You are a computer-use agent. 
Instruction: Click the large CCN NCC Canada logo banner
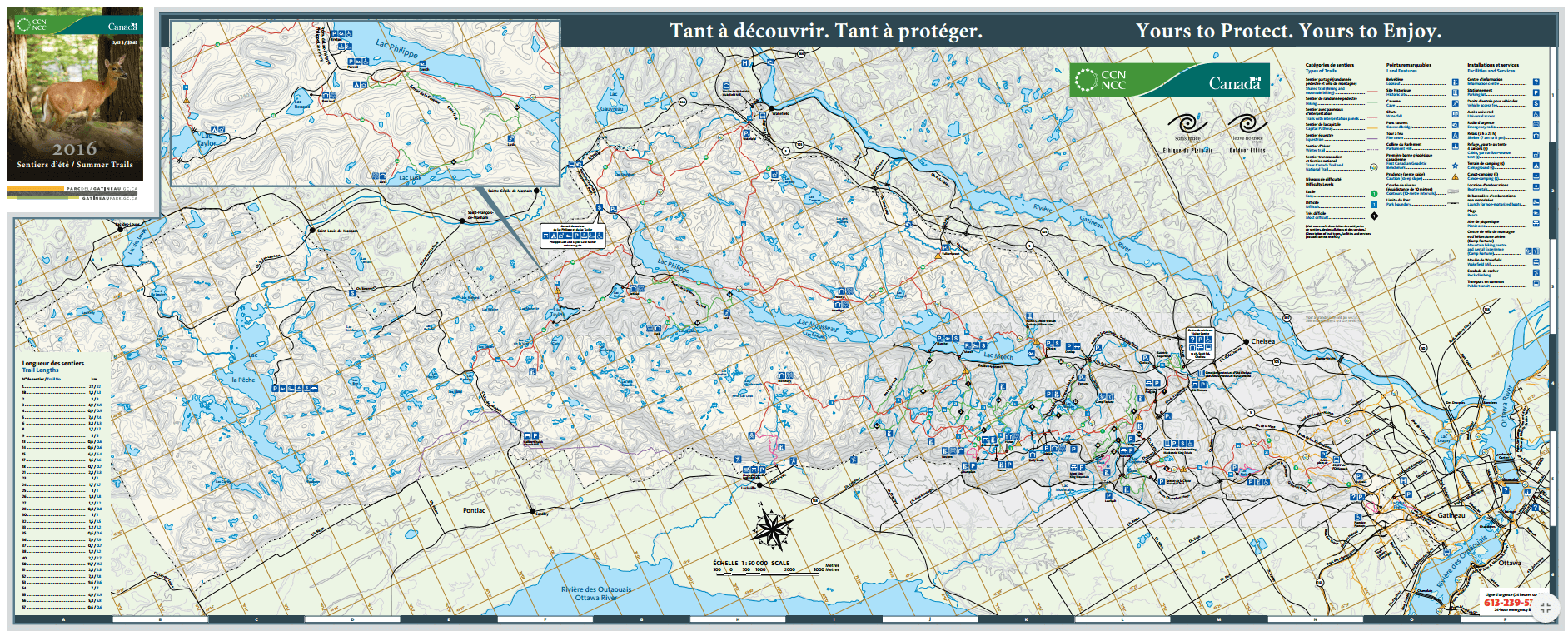[x=1170, y=81]
